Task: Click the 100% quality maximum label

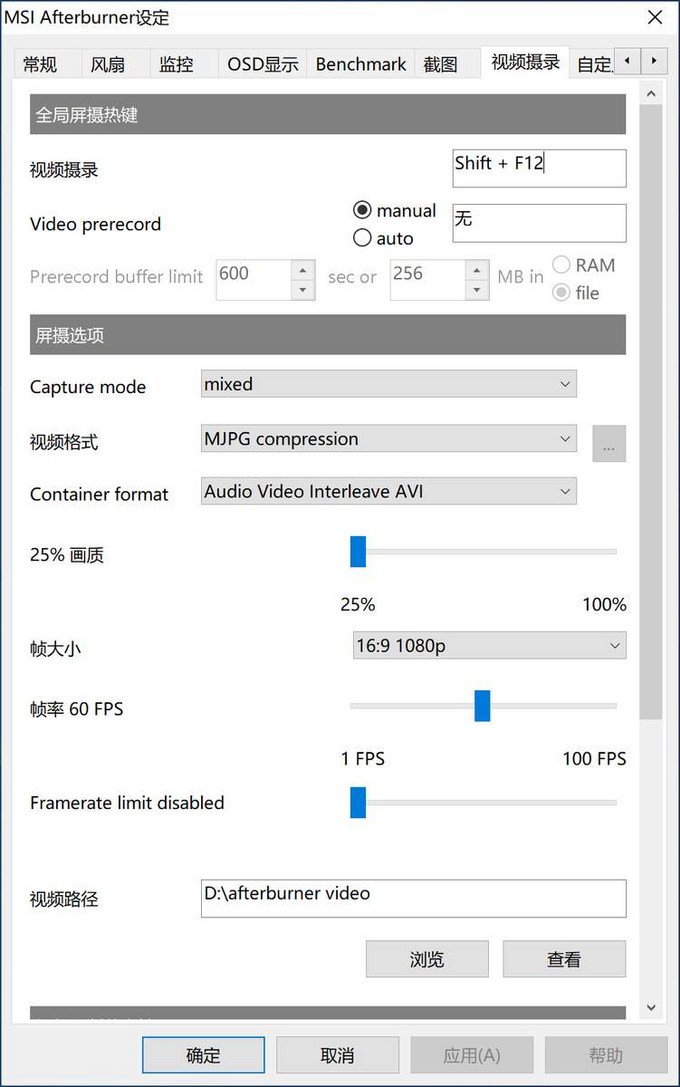Action: tap(604, 605)
